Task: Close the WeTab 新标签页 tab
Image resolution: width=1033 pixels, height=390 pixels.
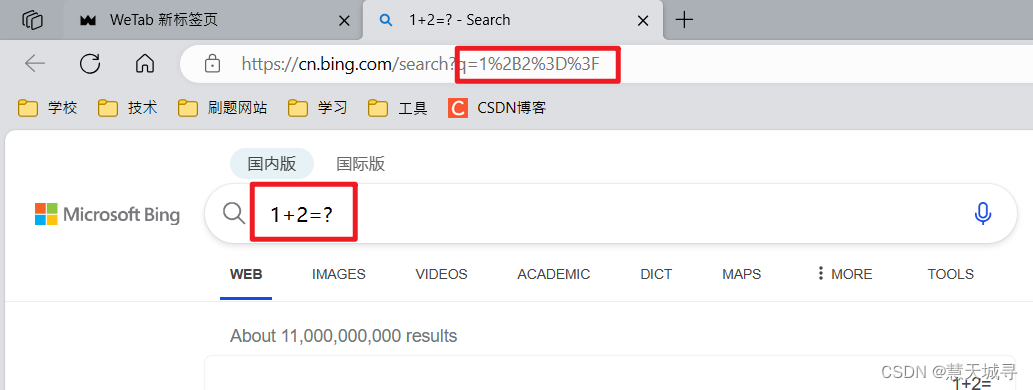Action: (344, 20)
